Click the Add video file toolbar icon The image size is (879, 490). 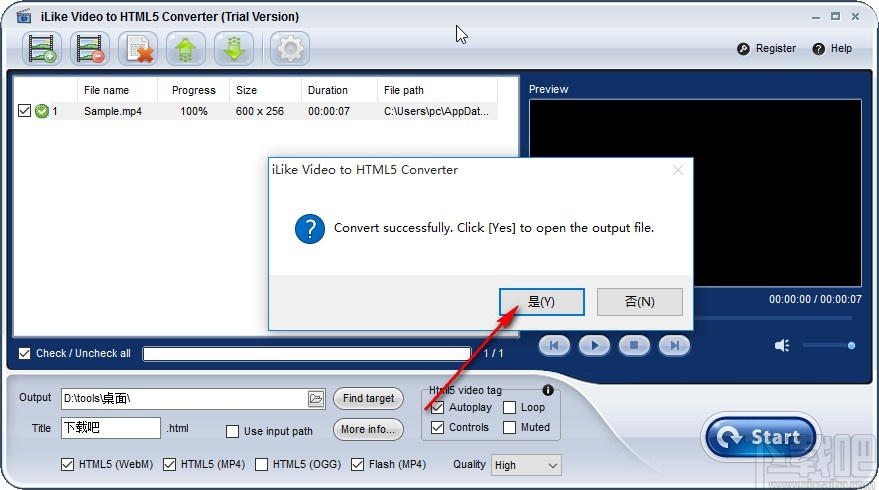(x=42, y=49)
